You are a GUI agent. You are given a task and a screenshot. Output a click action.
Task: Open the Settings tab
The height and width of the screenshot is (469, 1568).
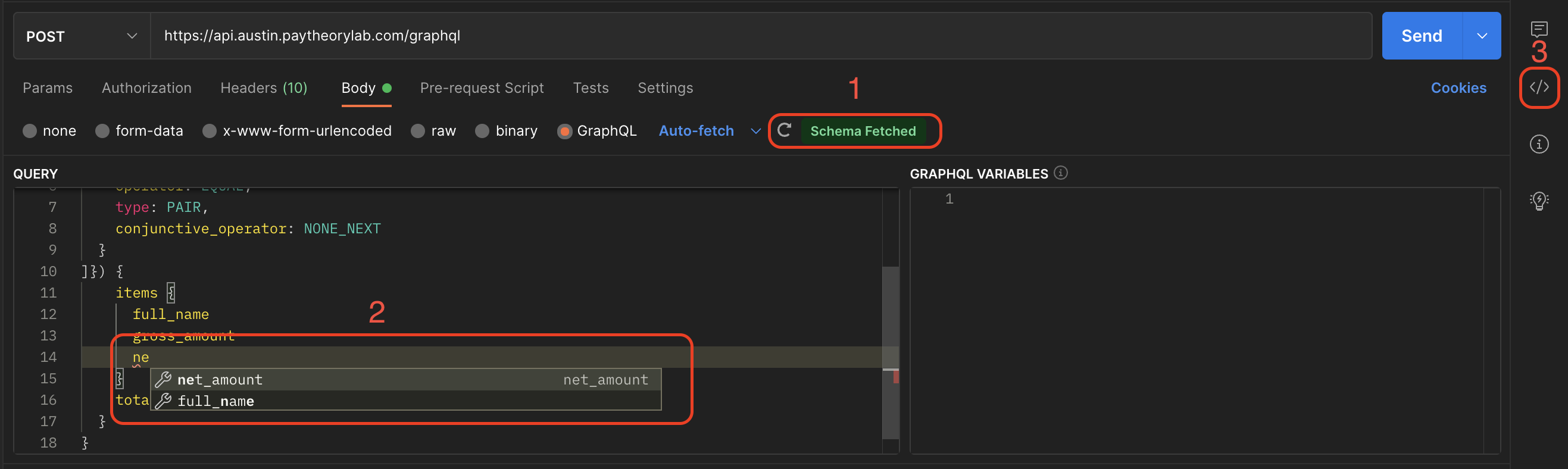point(666,87)
